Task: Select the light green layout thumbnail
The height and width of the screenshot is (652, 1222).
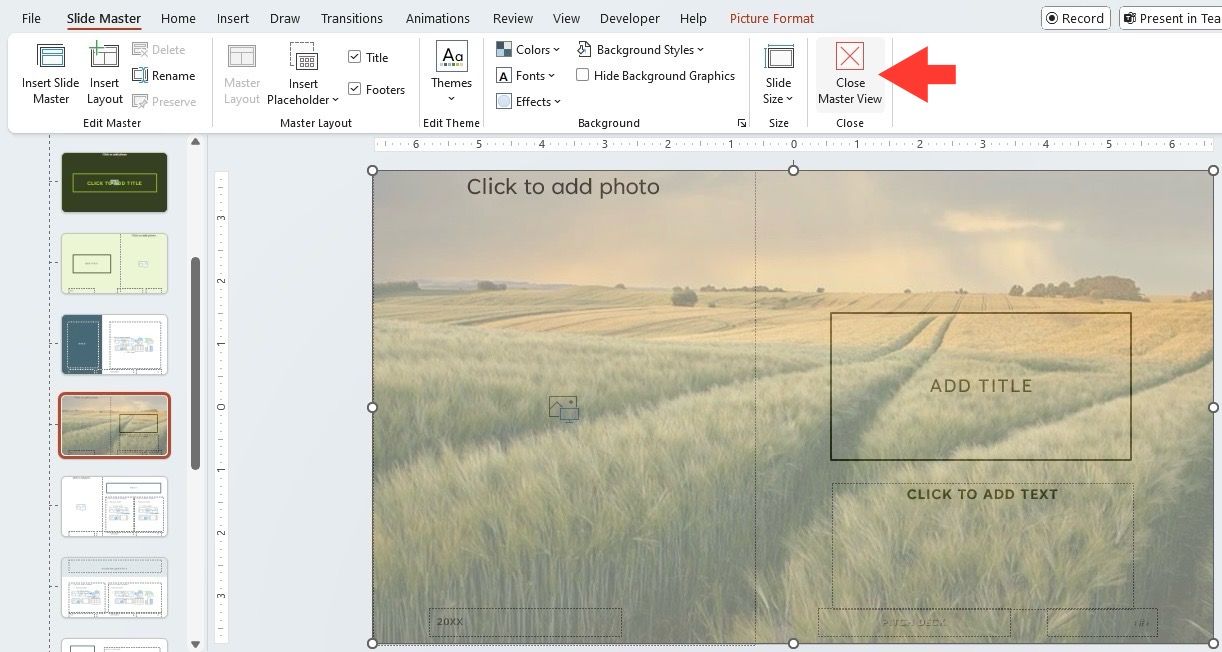Action: [x=114, y=263]
